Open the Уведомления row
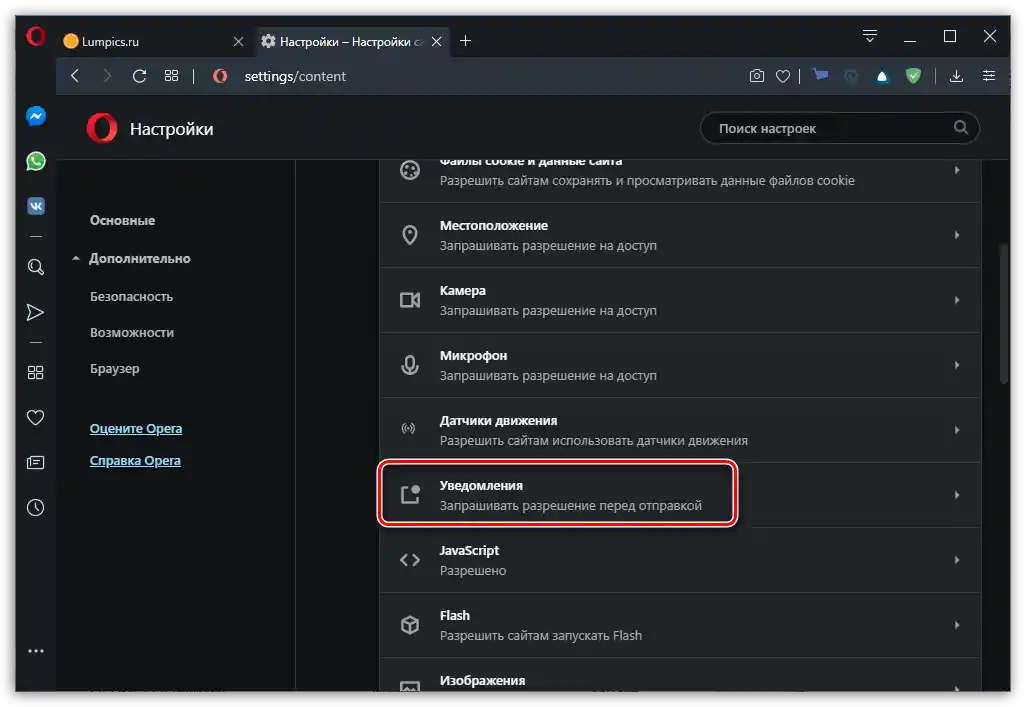Viewport: 1026px width, 707px height. pyautogui.click(x=680, y=495)
